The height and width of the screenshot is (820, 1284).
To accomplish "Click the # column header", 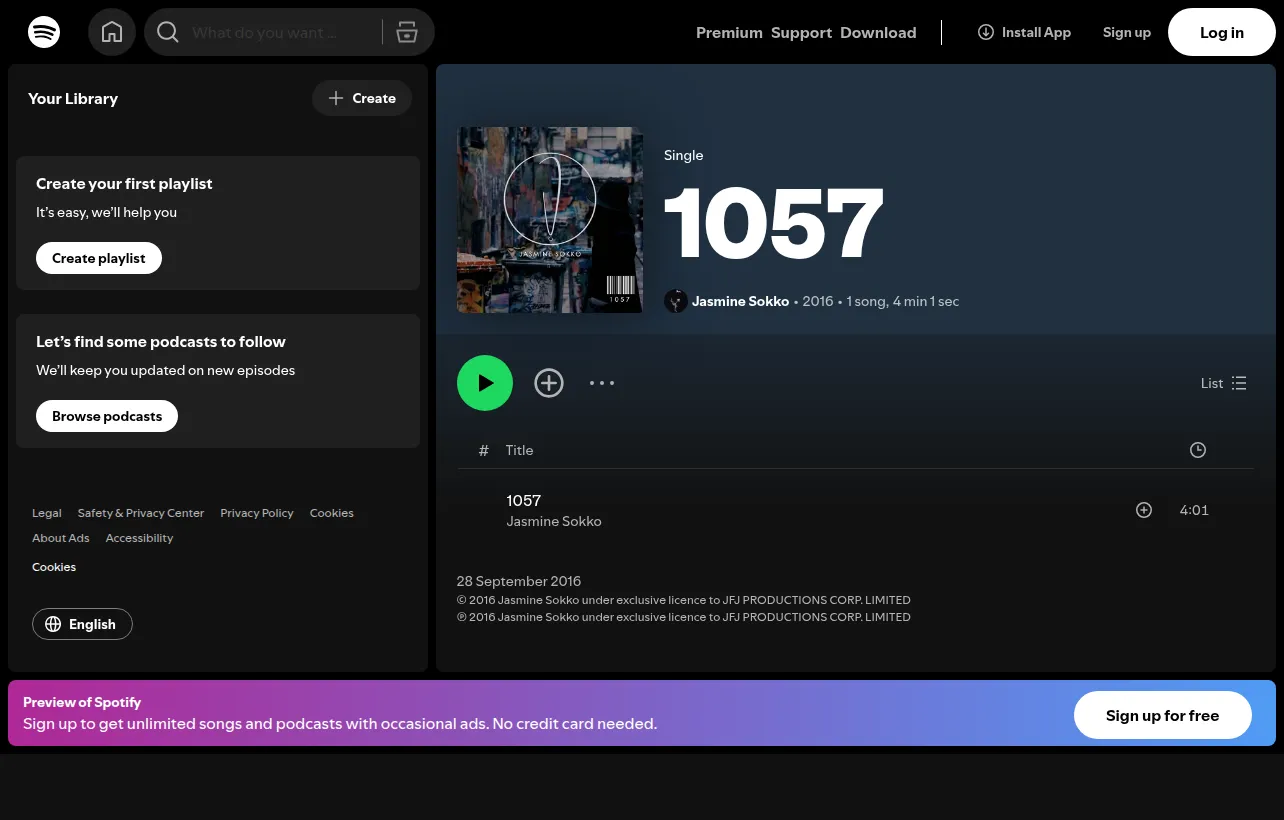I will tap(484, 450).
